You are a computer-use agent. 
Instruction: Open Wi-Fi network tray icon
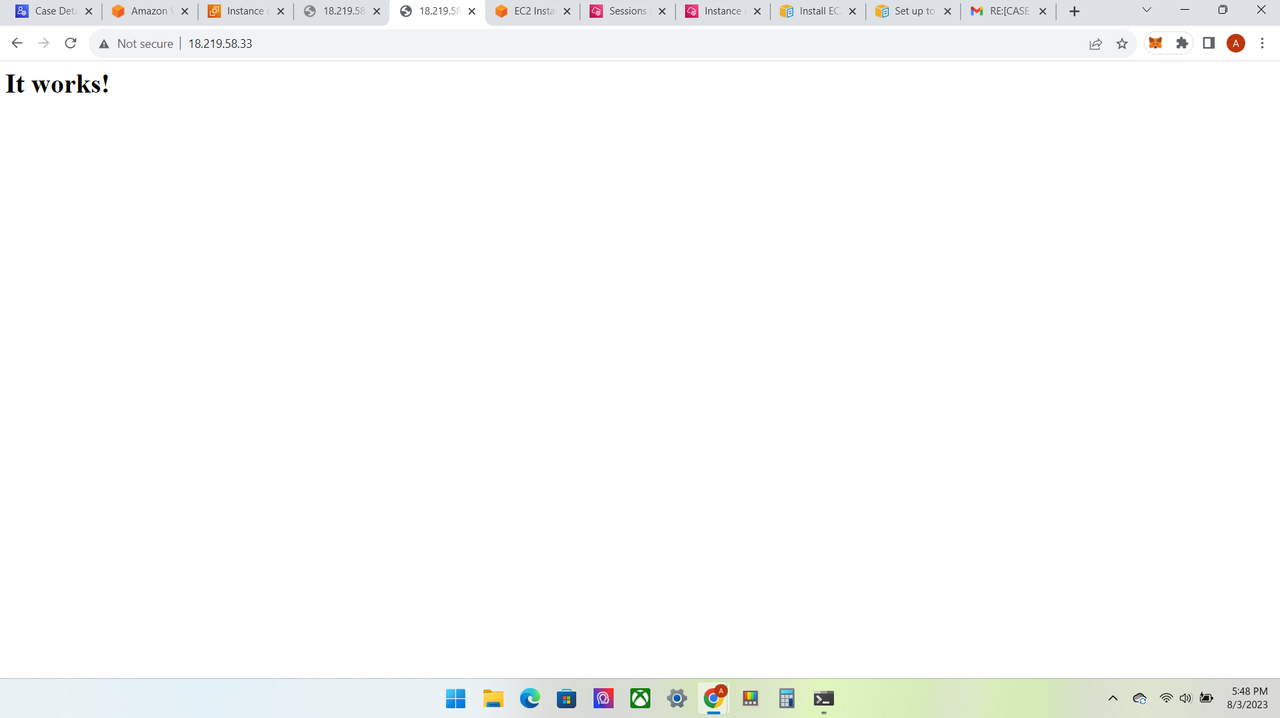coord(1166,698)
